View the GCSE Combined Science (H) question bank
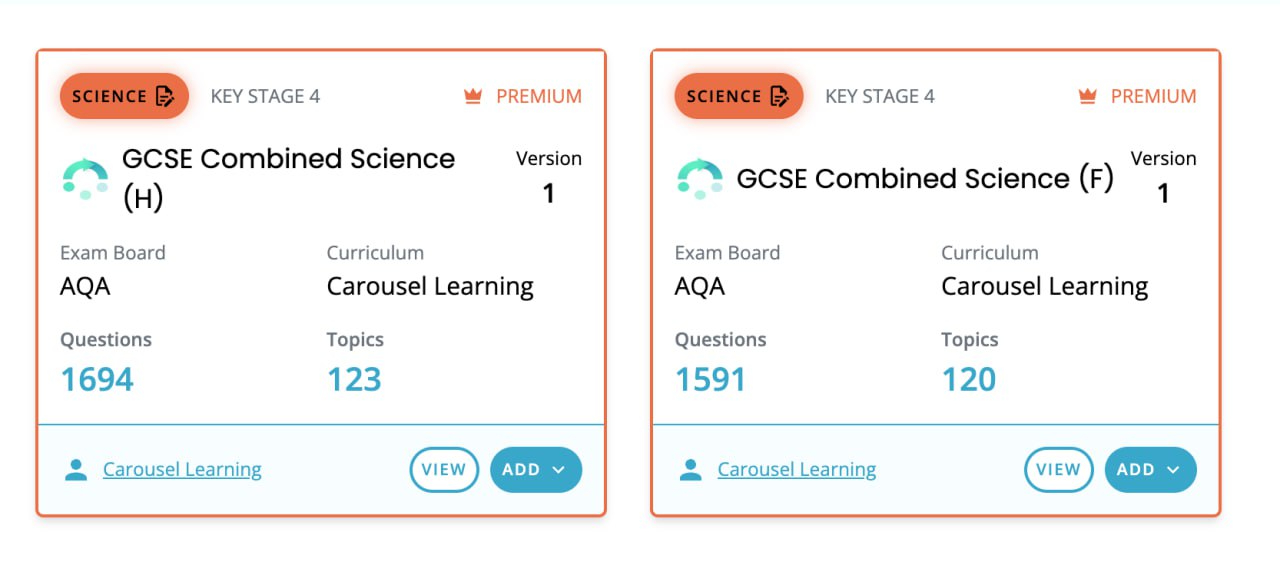 pyautogui.click(x=444, y=470)
